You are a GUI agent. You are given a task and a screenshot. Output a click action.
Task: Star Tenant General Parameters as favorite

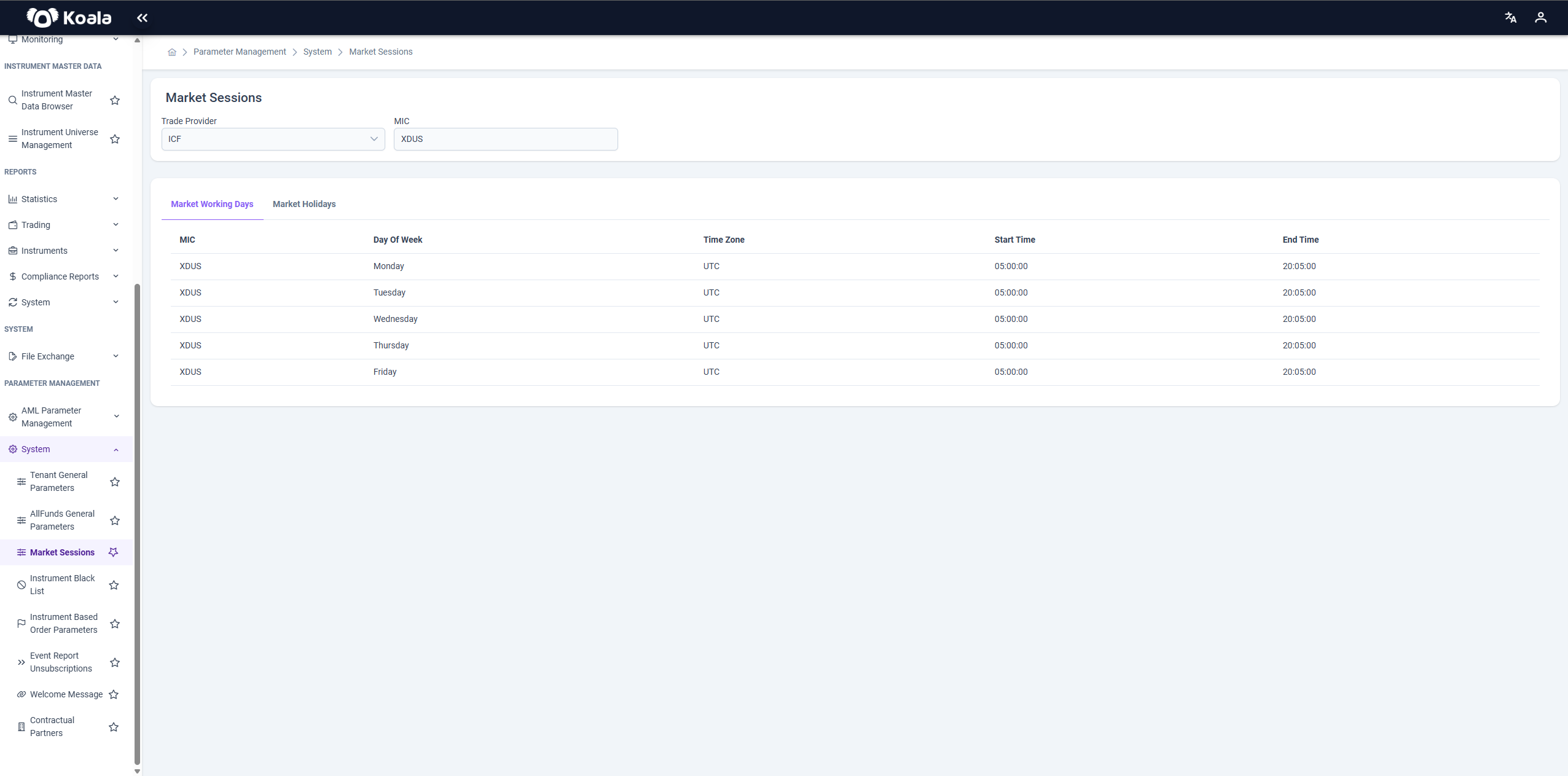tap(115, 482)
